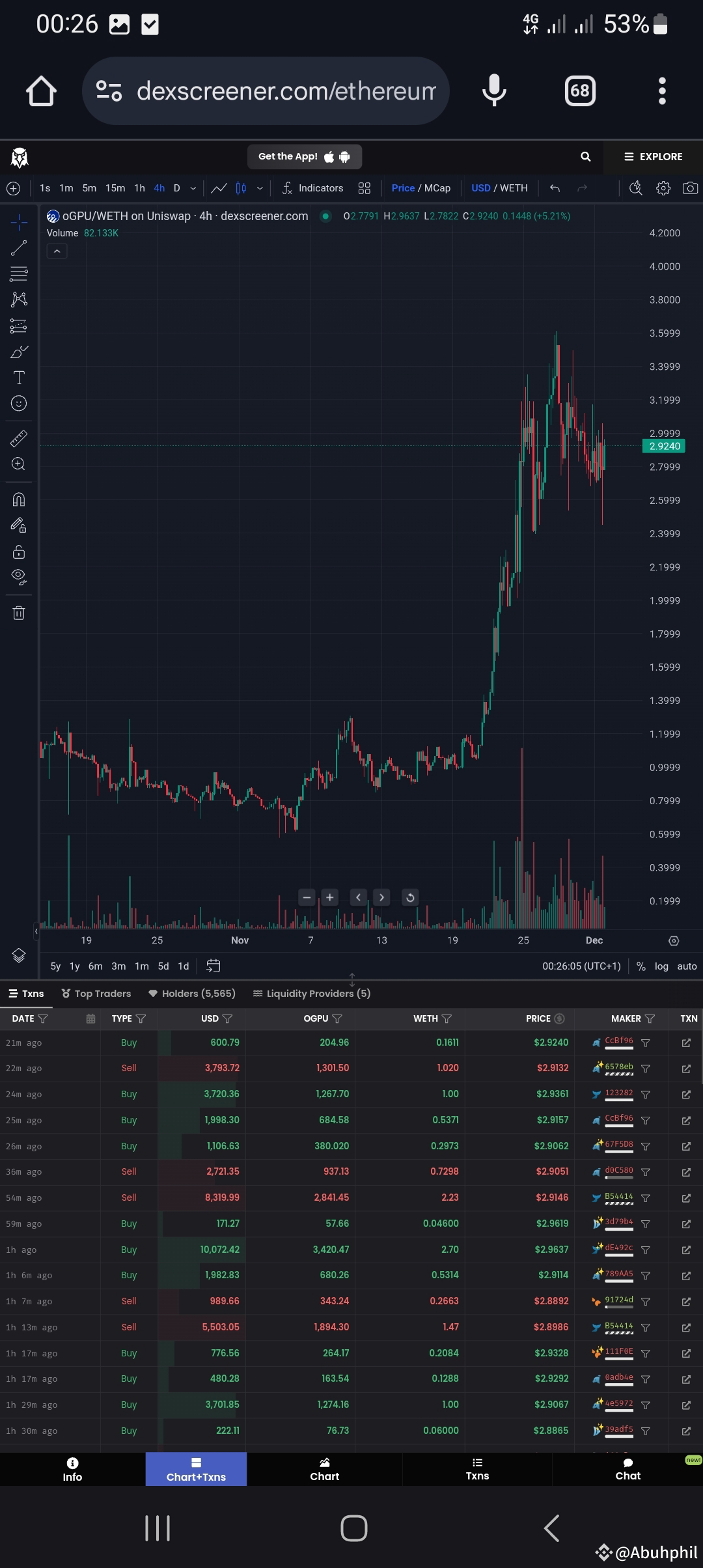Open the OGPU column filter
Screen dimensions: 703x1568
[x=337, y=1019]
